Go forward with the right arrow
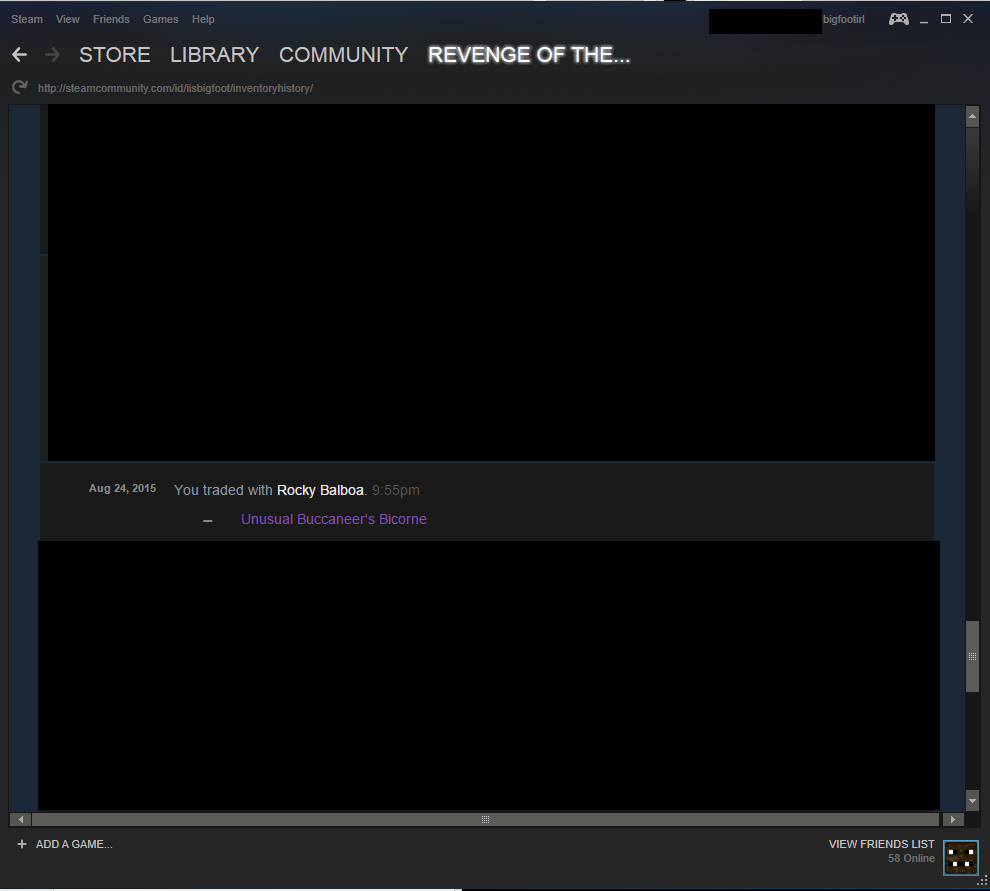Screen dimensions: 990x891 (x=53, y=55)
